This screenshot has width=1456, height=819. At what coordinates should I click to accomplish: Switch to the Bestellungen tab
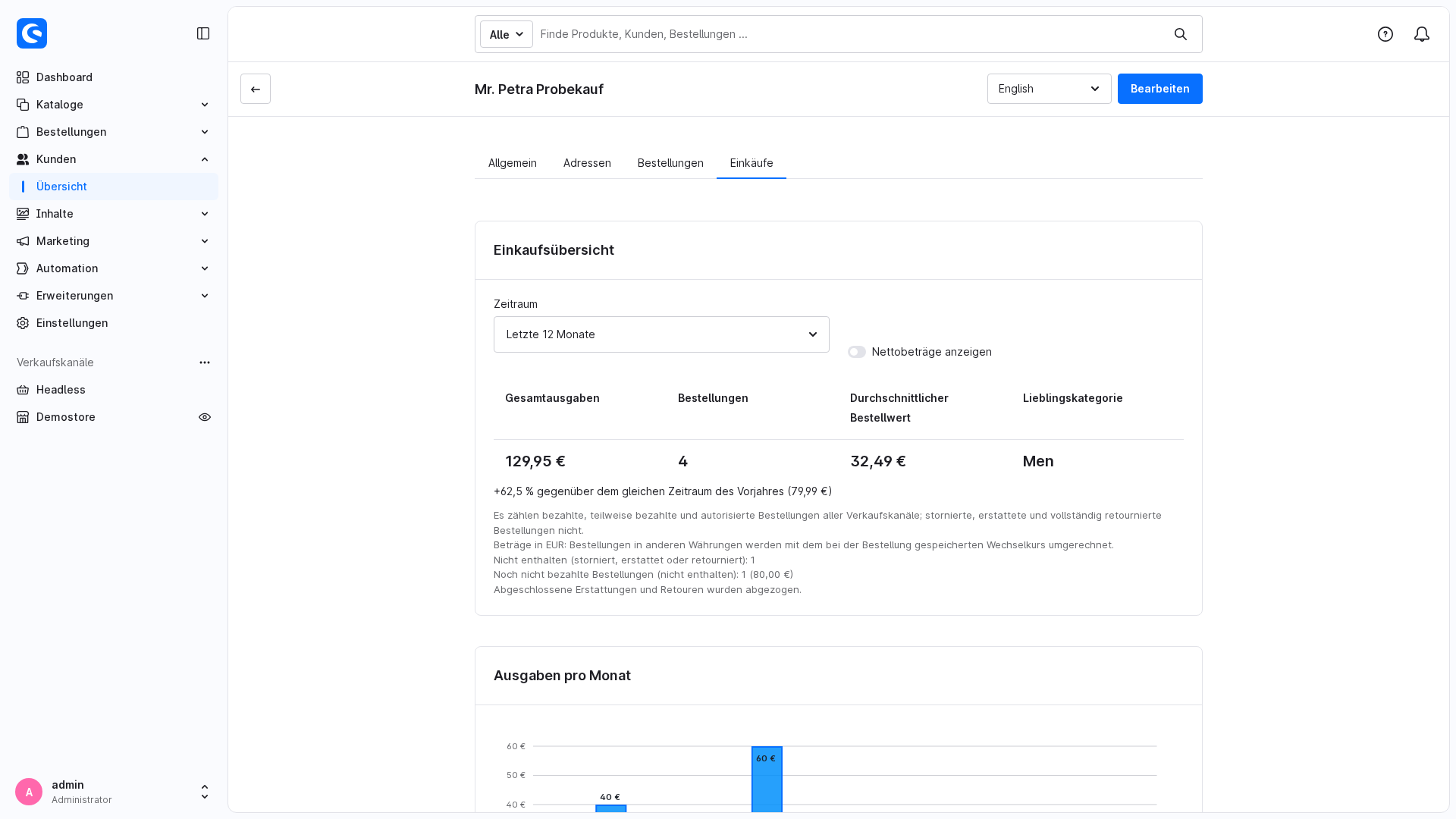pos(670,163)
